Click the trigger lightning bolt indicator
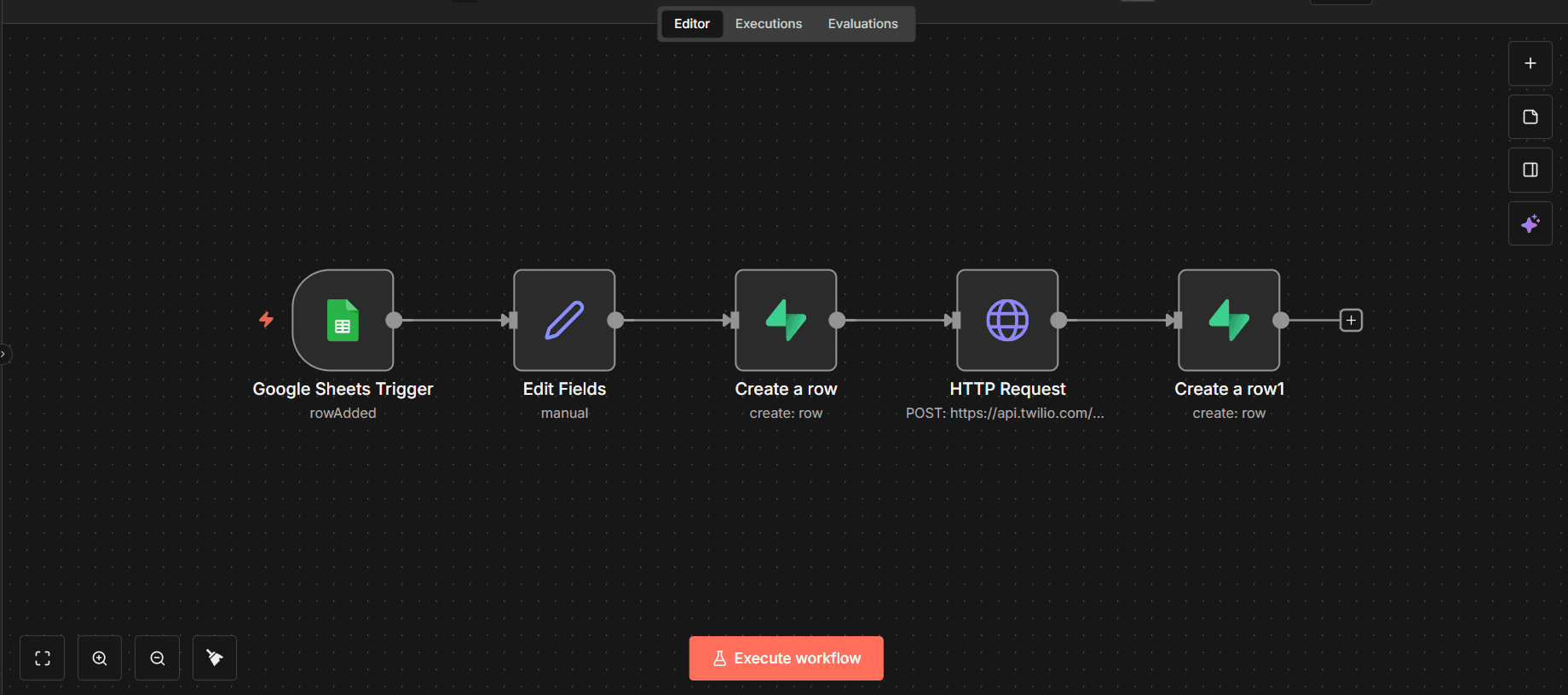 coord(266,319)
